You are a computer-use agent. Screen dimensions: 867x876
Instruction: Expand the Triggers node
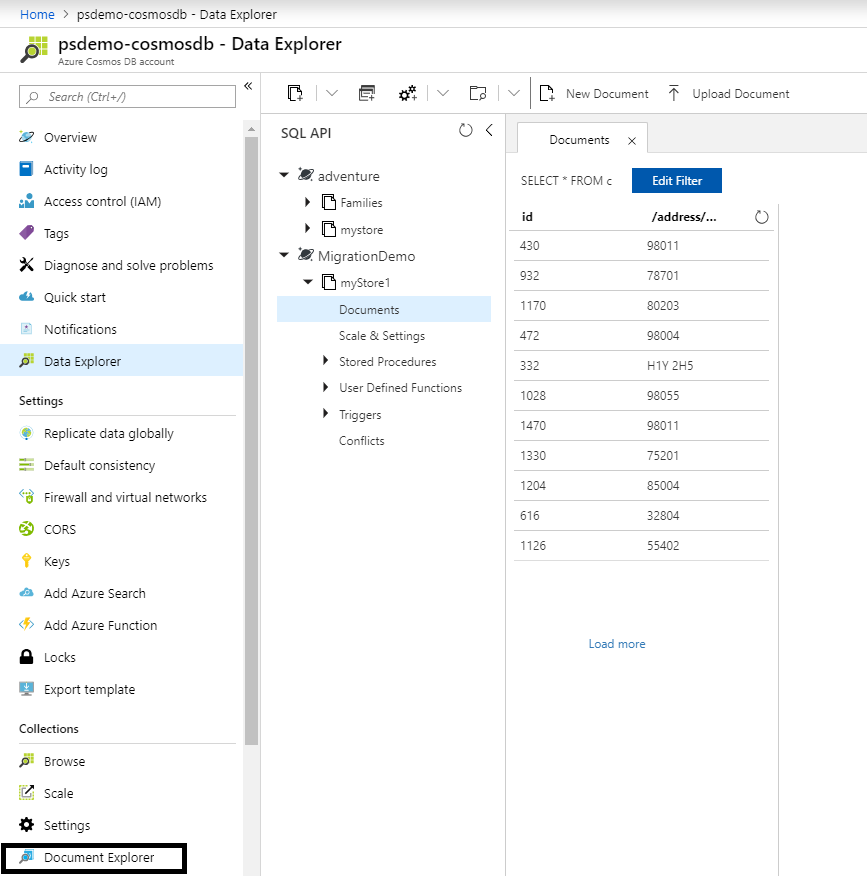[325, 413]
